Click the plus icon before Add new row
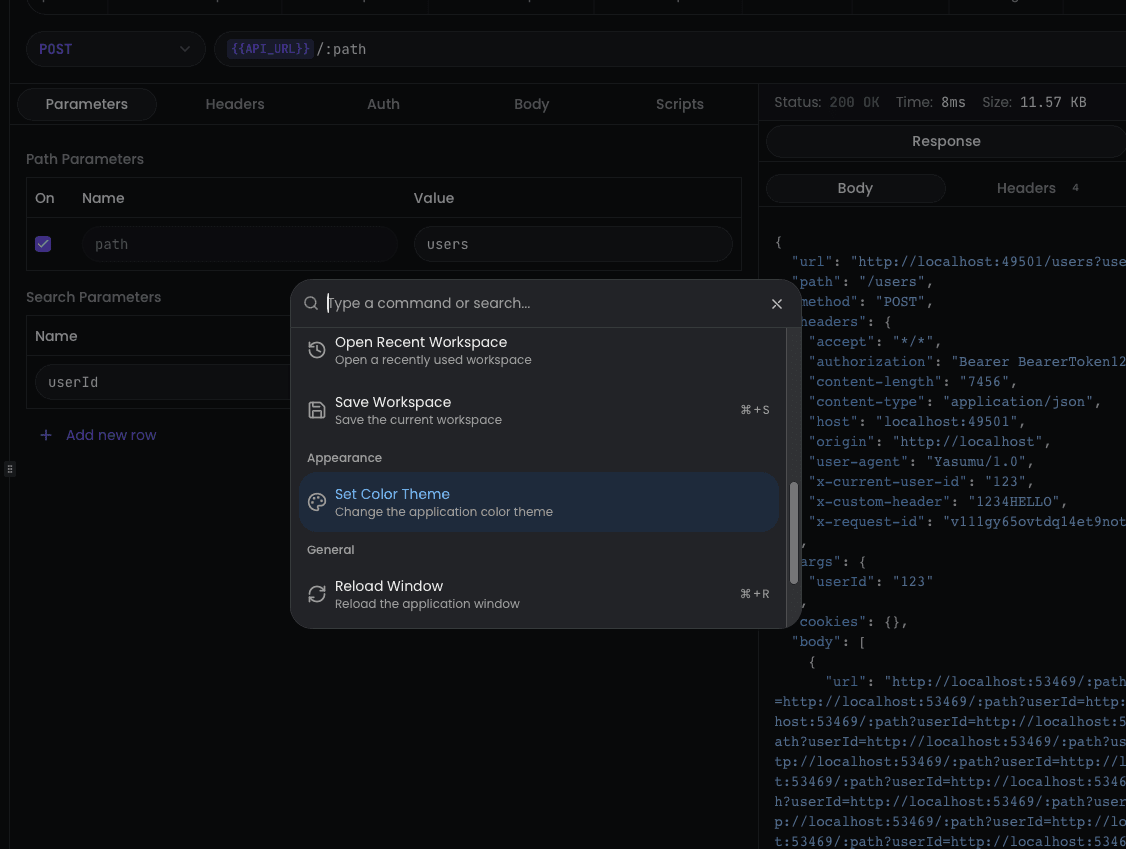The height and width of the screenshot is (849, 1126). (46, 435)
